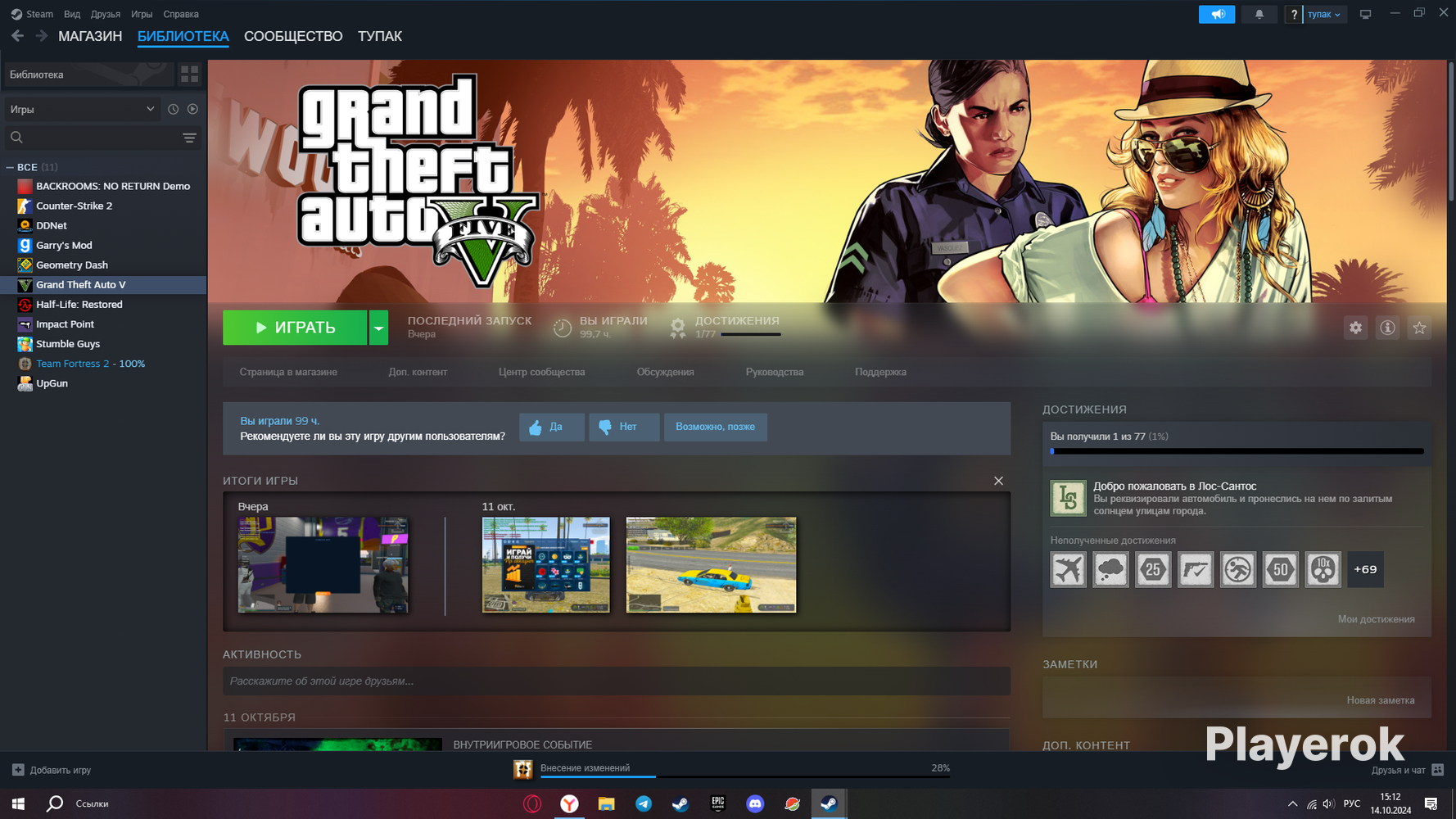Select the 25 badge locked achievement
Screen dimensions: 1456x819
coord(1153,569)
